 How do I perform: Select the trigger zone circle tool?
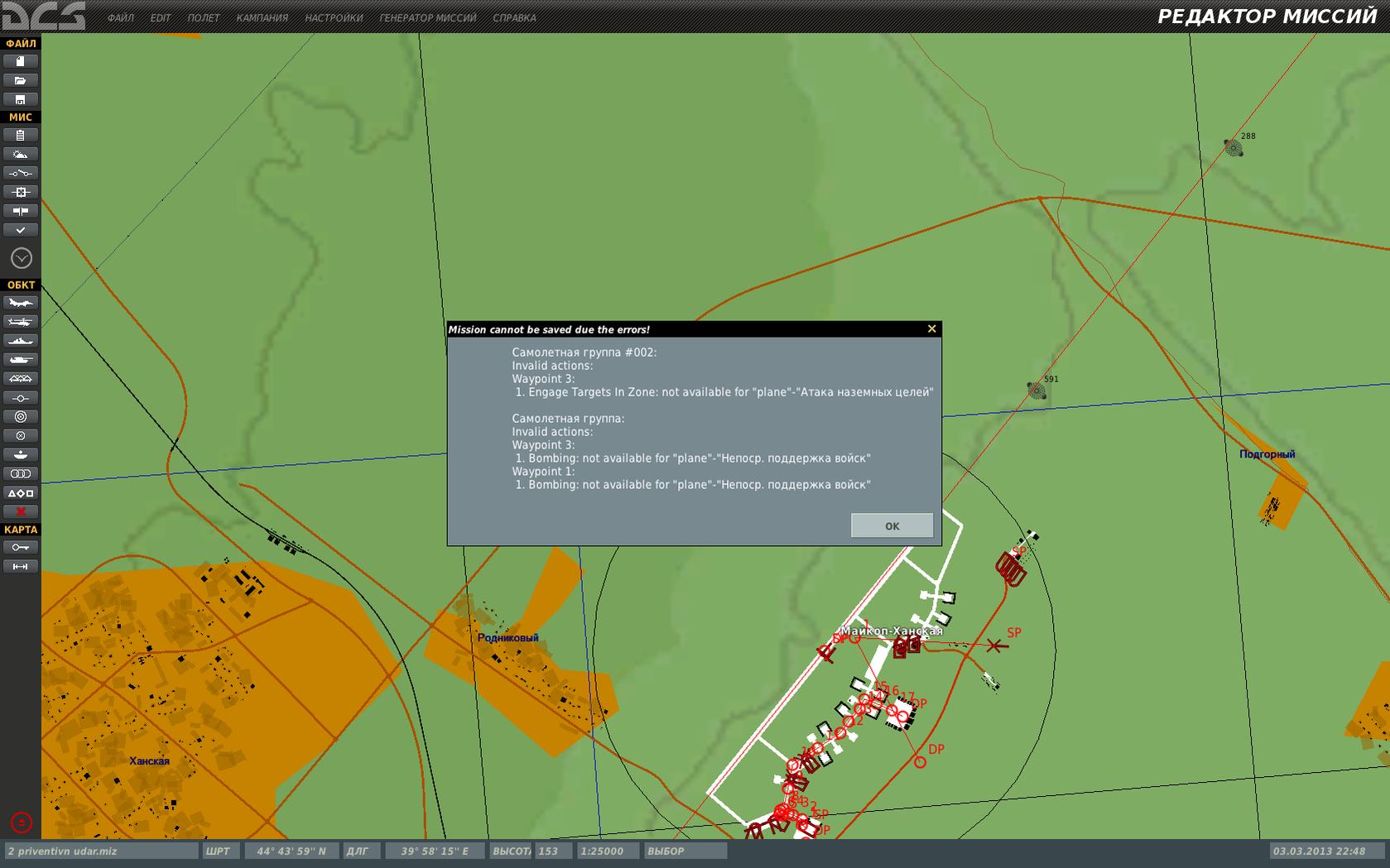coord(21,417)
